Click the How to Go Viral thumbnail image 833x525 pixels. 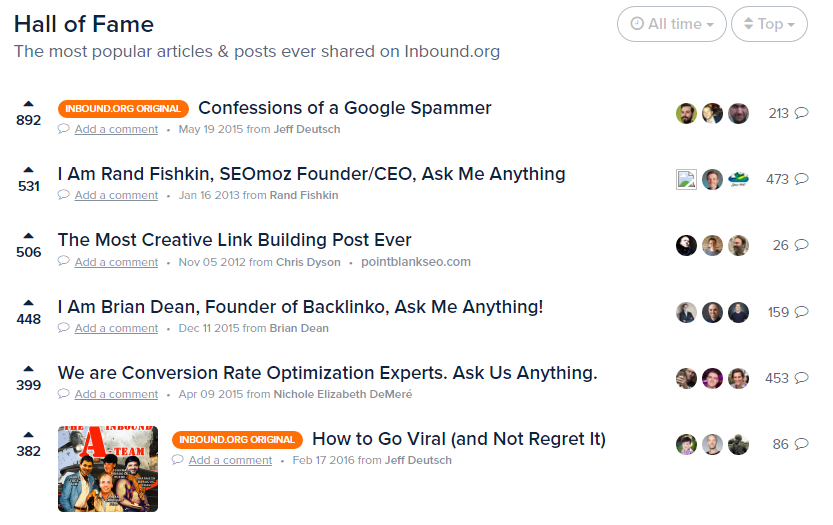[x=108, y=469]
